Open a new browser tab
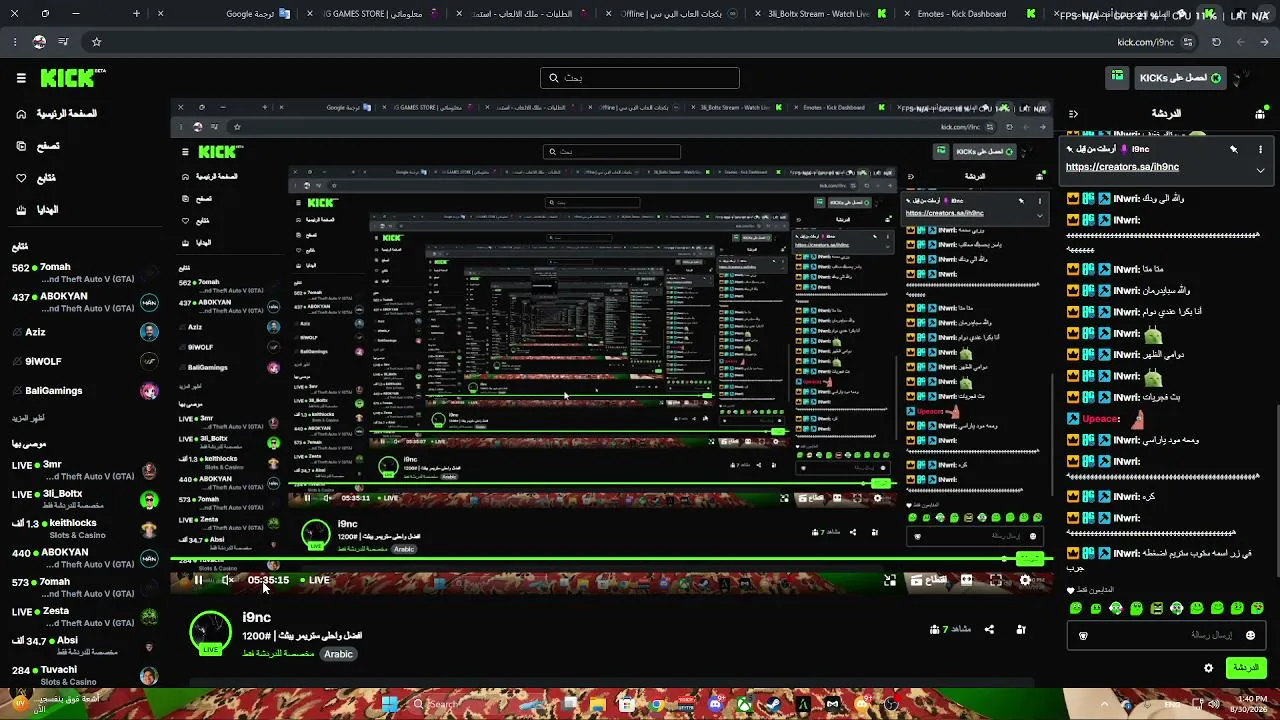 pyautogui.click(x=136, y=14)
